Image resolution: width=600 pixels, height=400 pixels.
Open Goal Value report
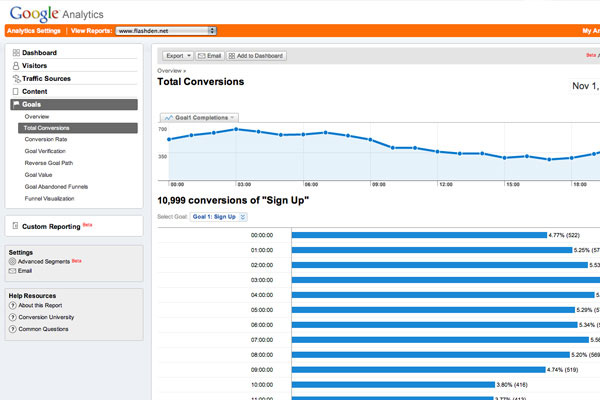pos(38,175)
